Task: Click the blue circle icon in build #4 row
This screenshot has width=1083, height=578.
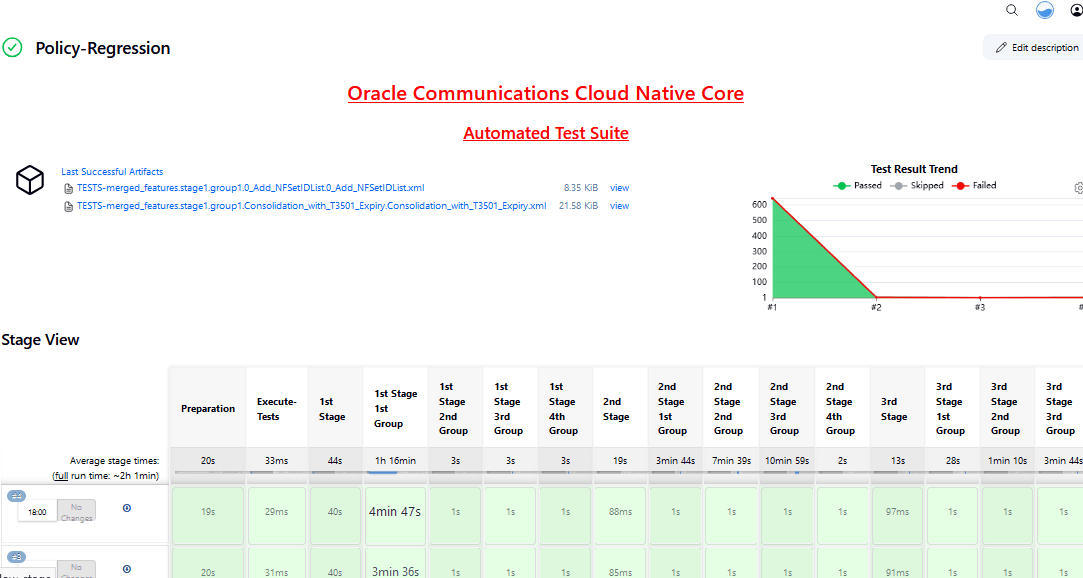Action: [x=127, y=508]
